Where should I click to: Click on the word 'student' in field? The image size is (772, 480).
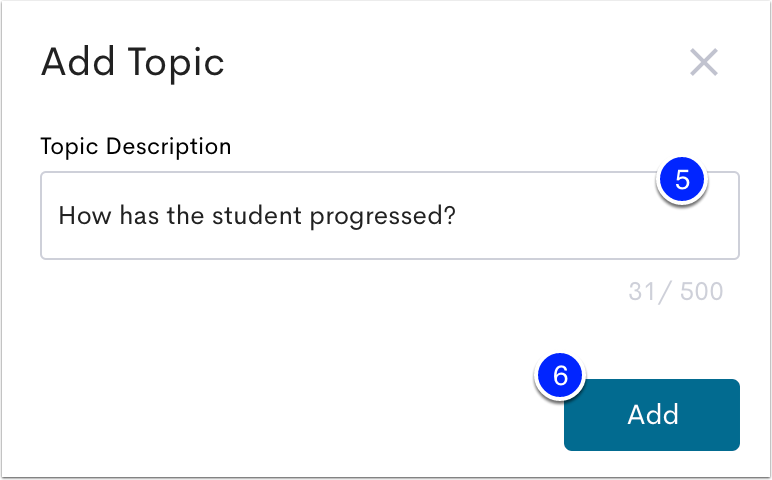click(257, 216)
